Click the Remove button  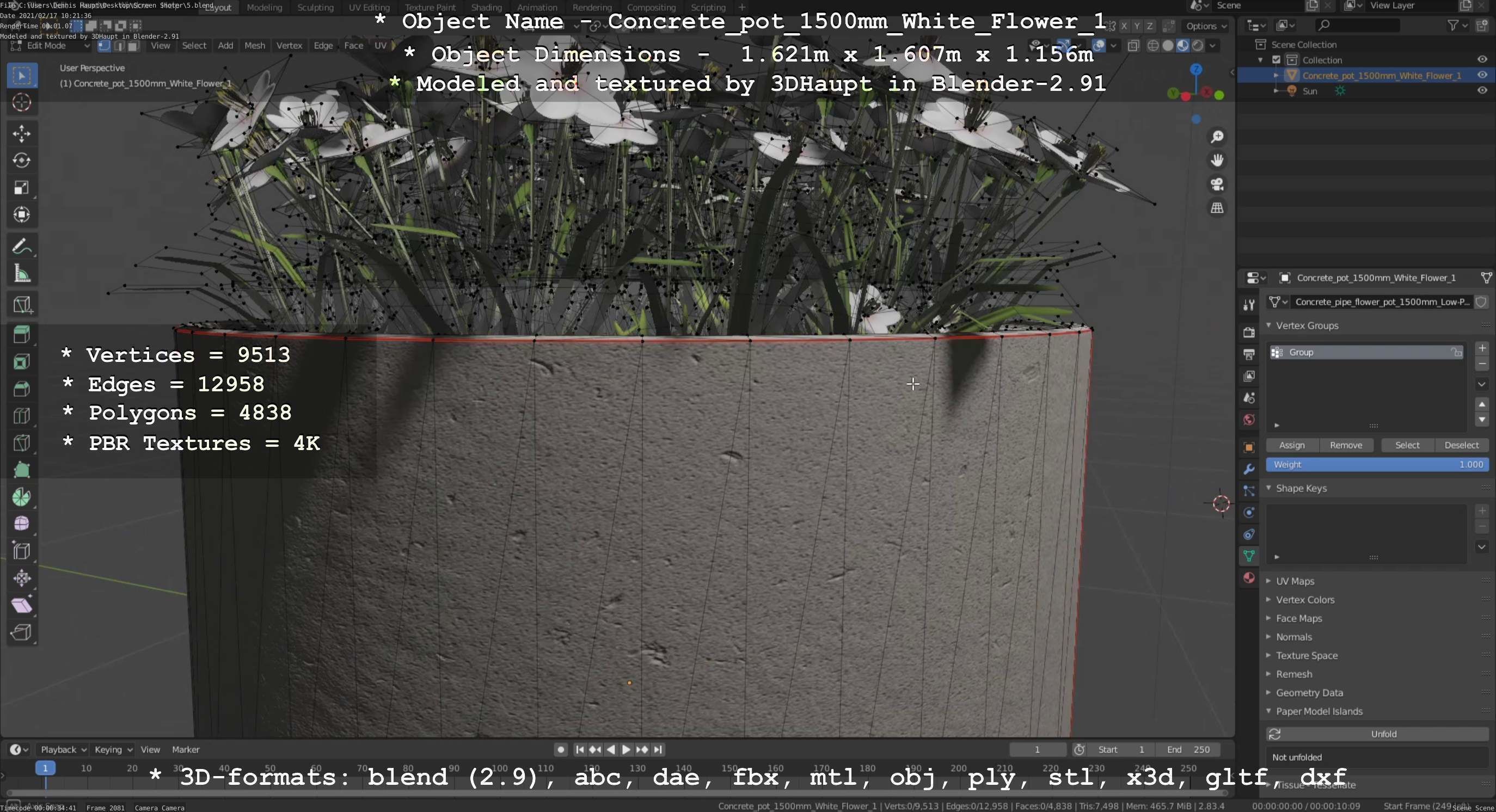click(x=1346, y=445)
